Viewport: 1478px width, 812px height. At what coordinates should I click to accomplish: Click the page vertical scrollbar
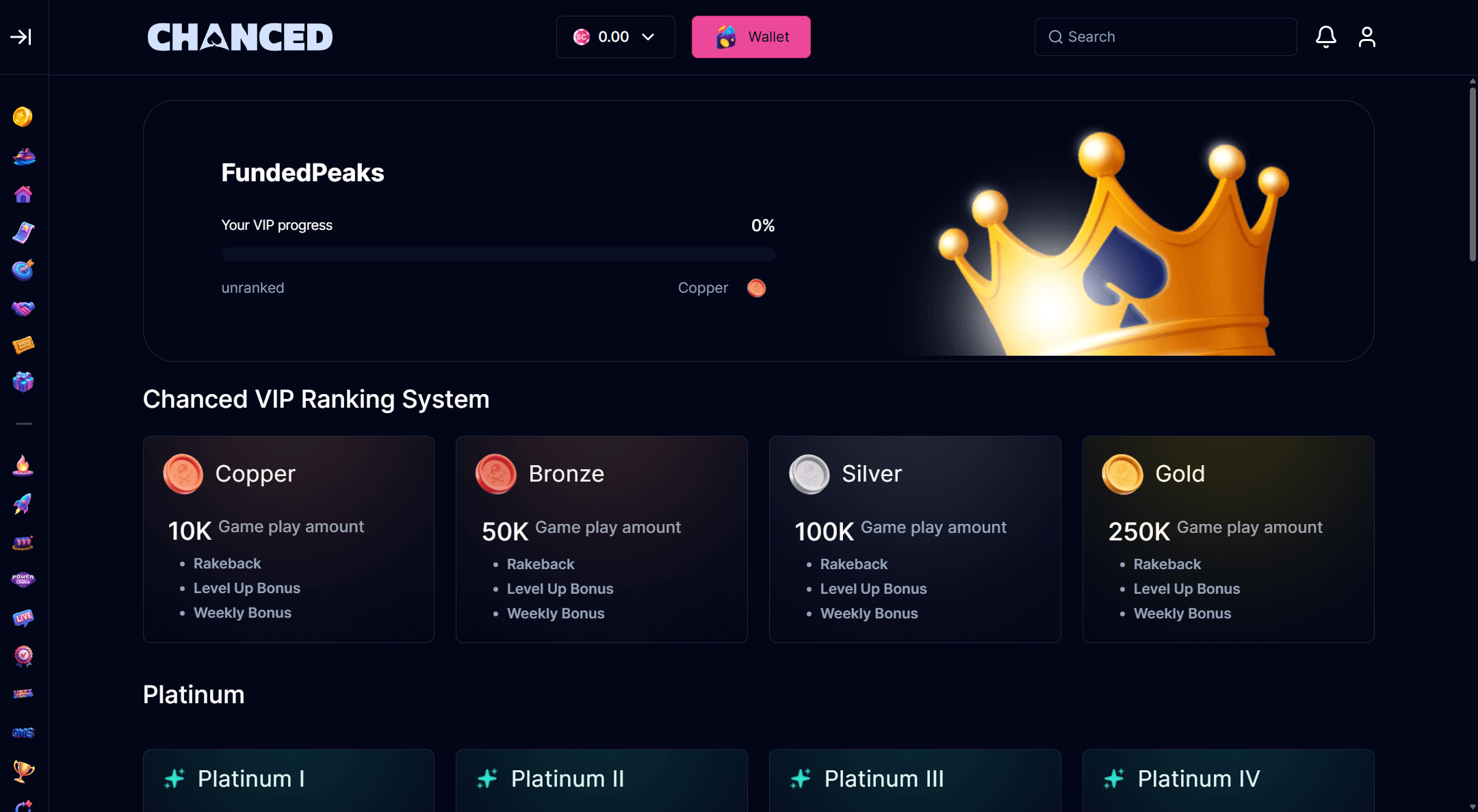1473,174
